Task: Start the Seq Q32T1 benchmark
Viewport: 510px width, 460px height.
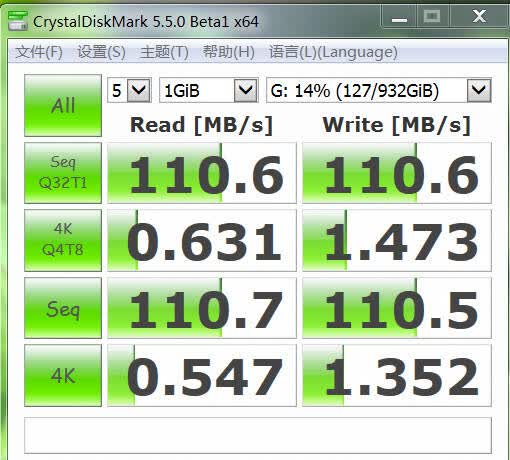Action: click(x=63, y=173)
